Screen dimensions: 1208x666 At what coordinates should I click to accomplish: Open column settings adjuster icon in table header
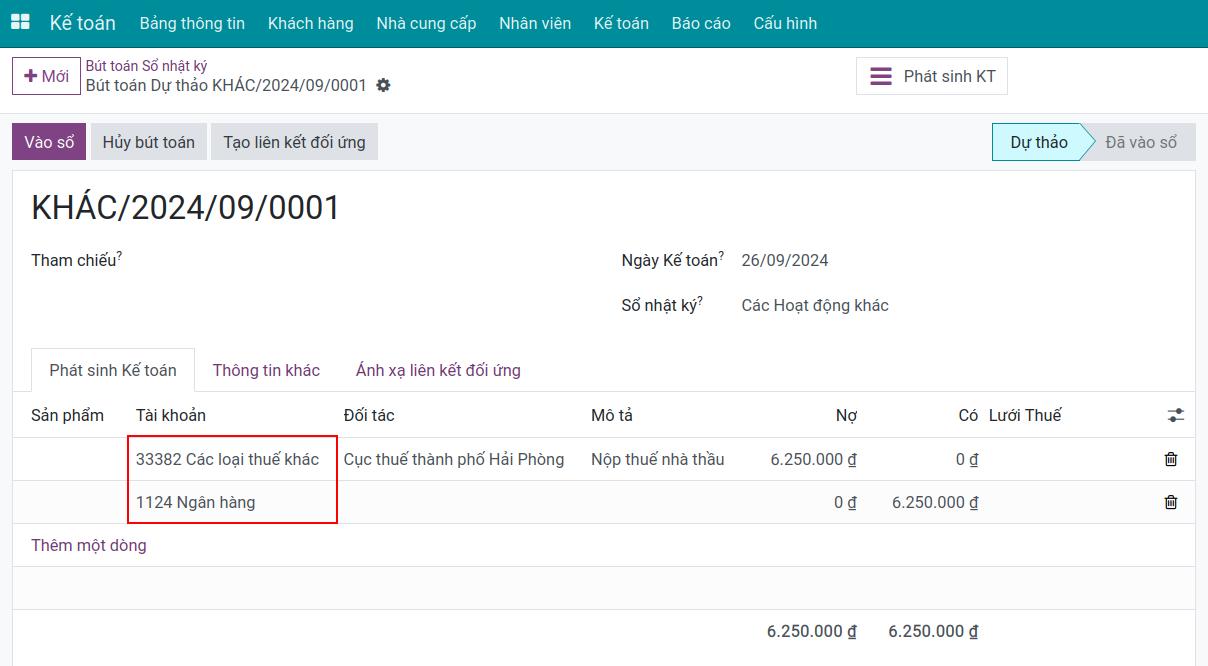[1175, 415]
